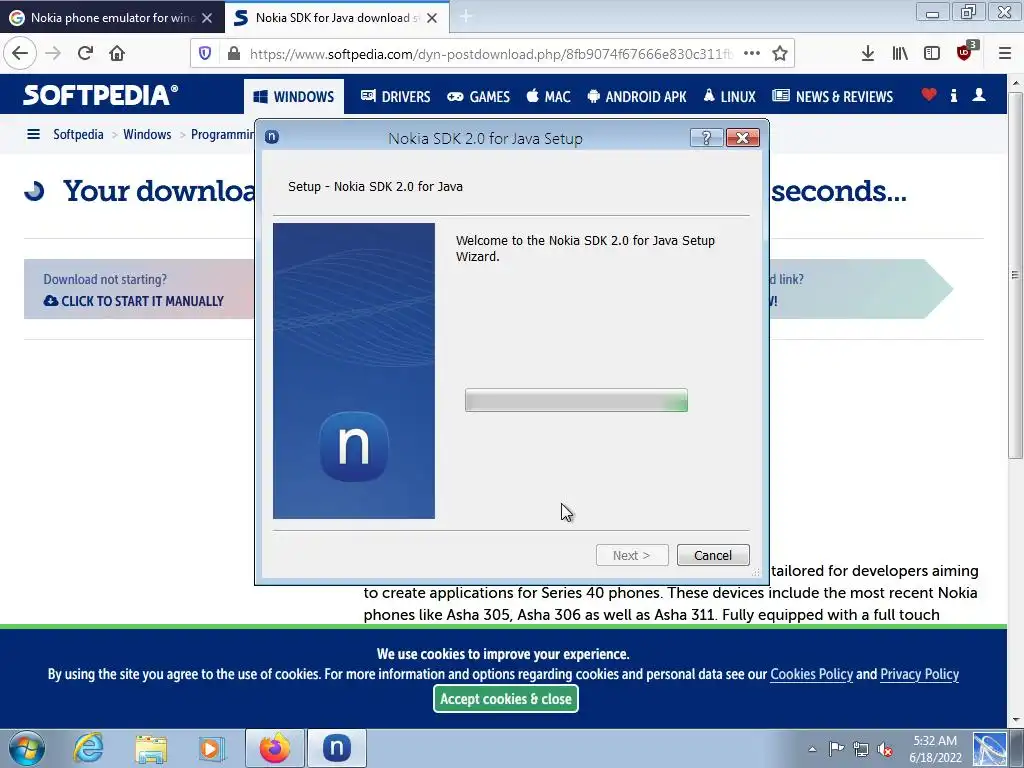Close the Nokia phone emulator tab
The image size is (1024, 768).
[207, 18]
